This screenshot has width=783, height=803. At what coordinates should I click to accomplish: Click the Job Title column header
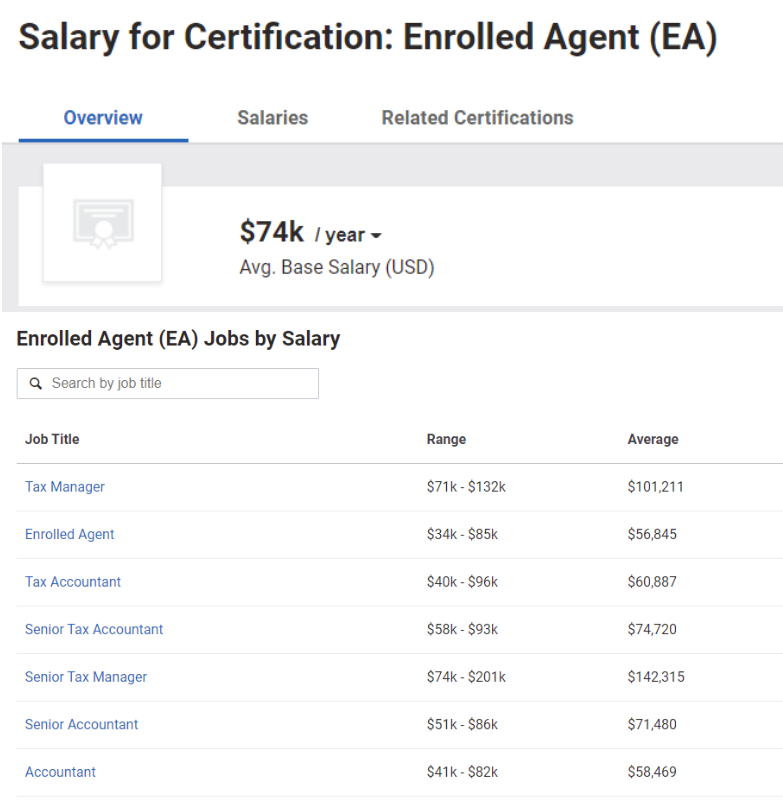52,439
